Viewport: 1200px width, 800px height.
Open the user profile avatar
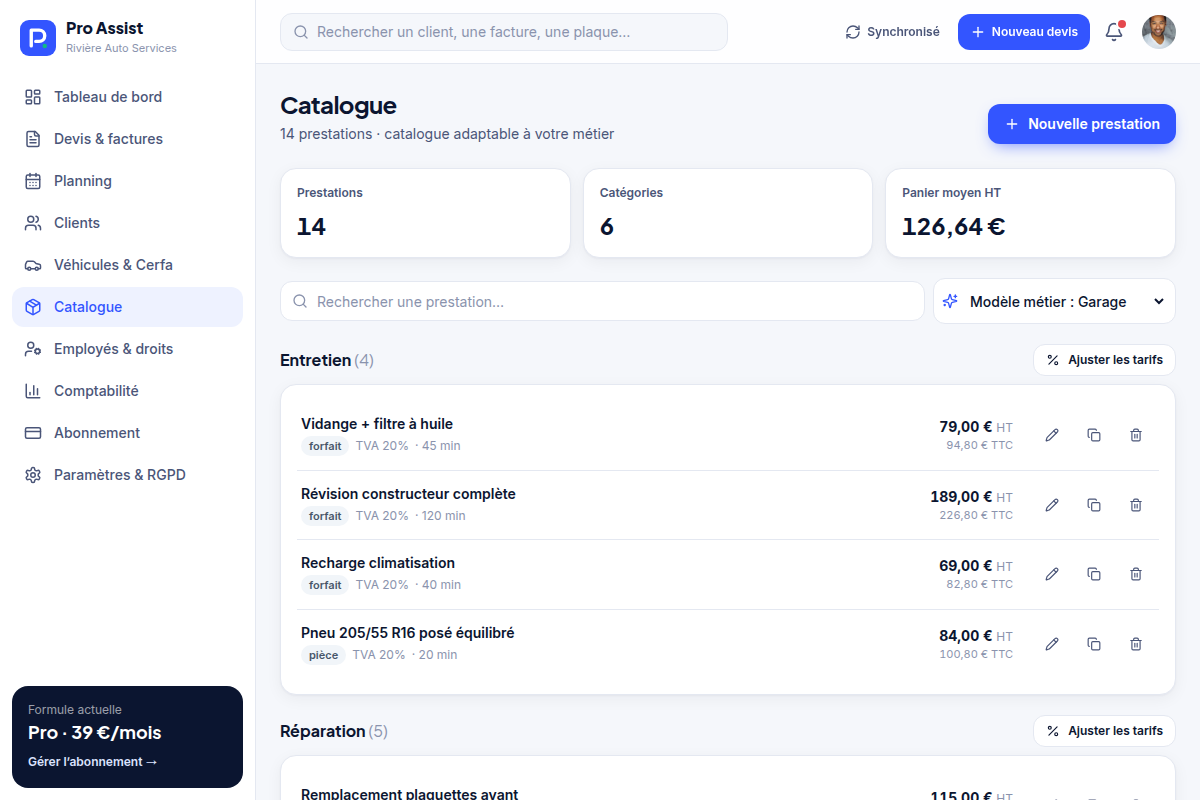[x=1159, y=32]
